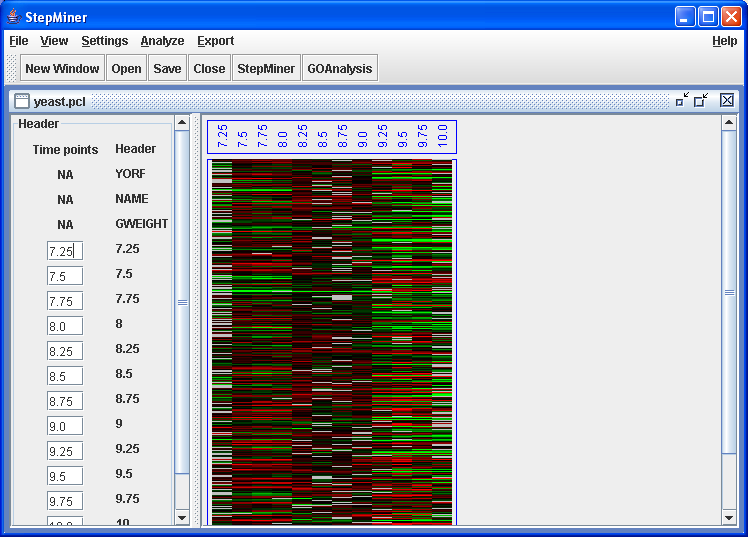Click the Header panel scroll-up arrow

click(x=182, y=123)
